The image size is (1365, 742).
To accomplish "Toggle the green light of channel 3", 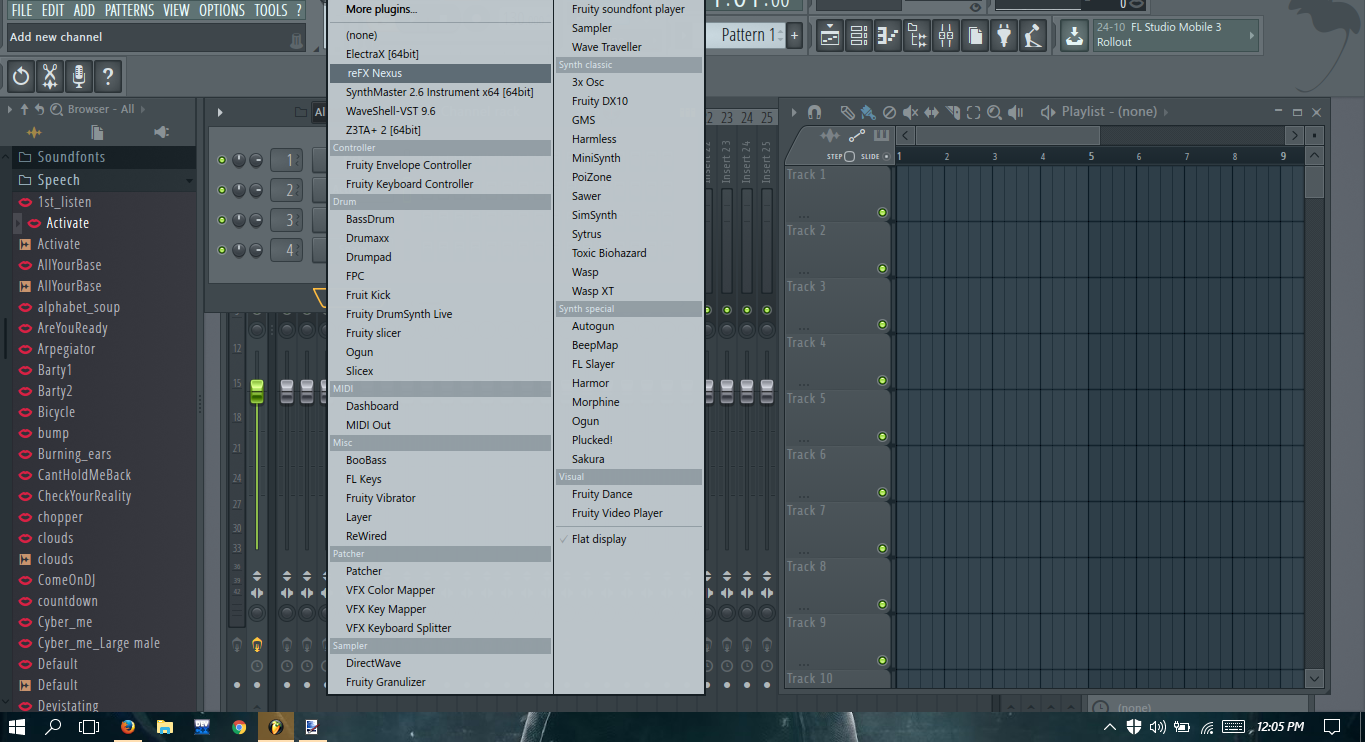I will (222, 220).
